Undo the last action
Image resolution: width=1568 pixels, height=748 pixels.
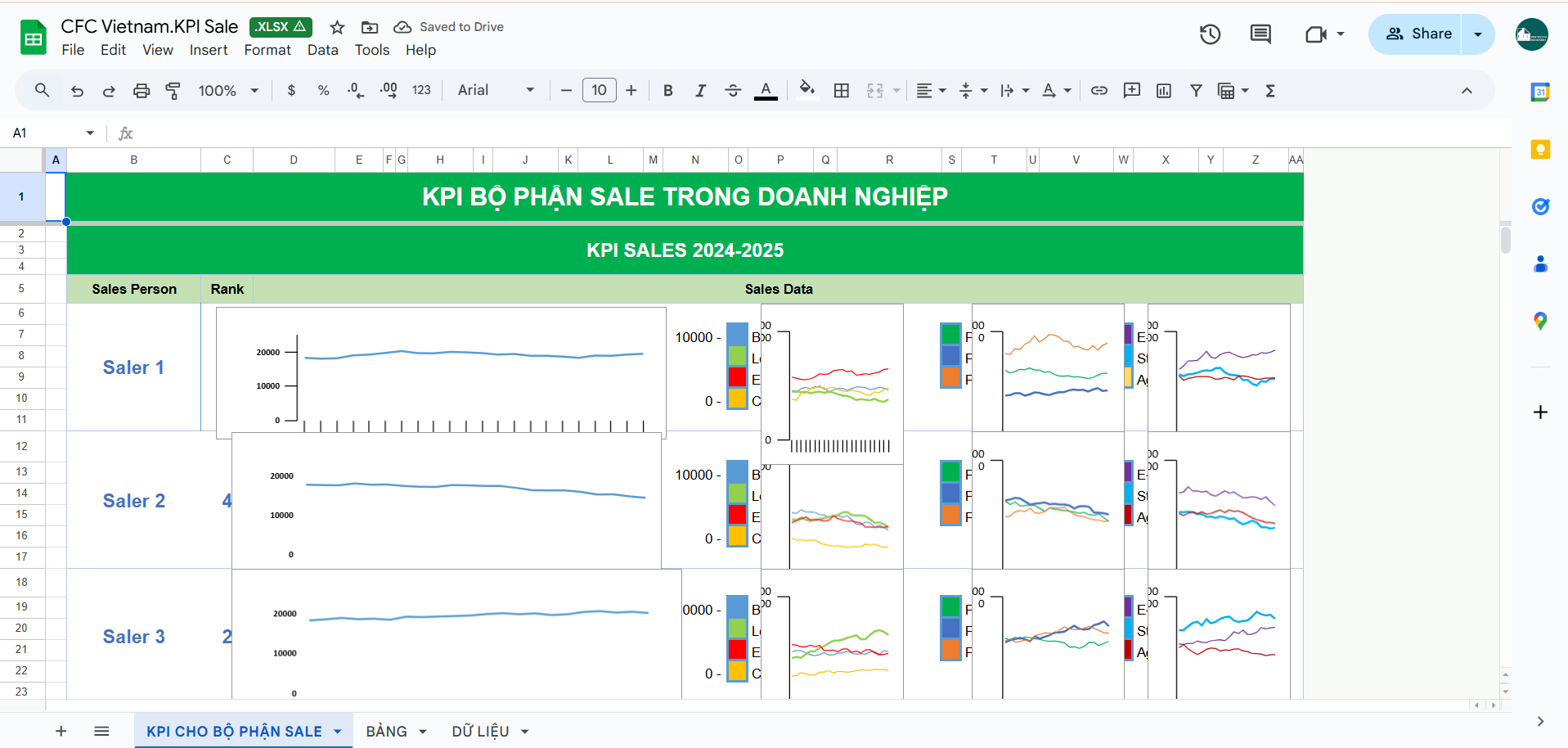click(x=77, y=90)
